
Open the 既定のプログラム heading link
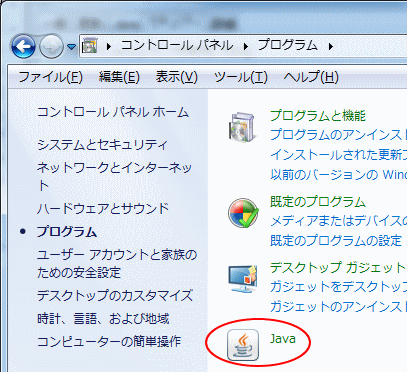(318, 202)
